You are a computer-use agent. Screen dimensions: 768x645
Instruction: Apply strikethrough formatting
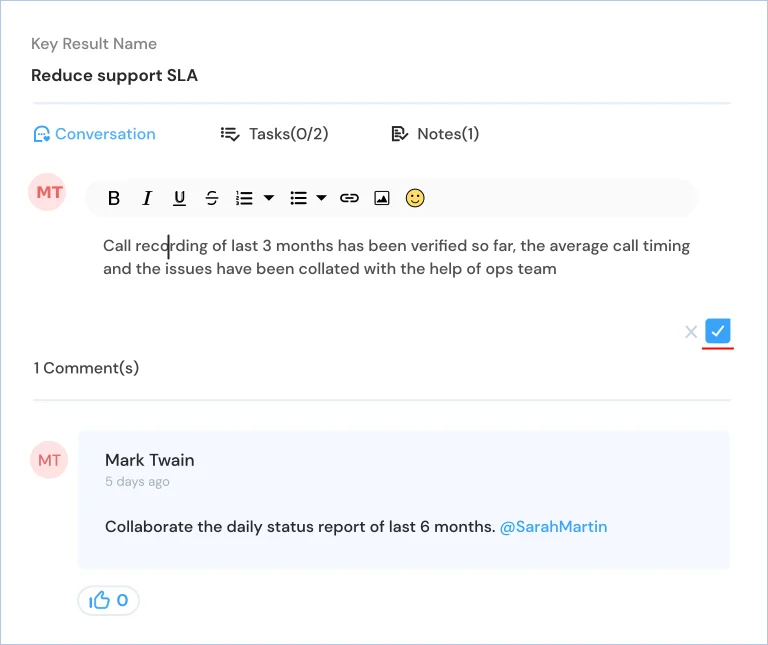212,198
